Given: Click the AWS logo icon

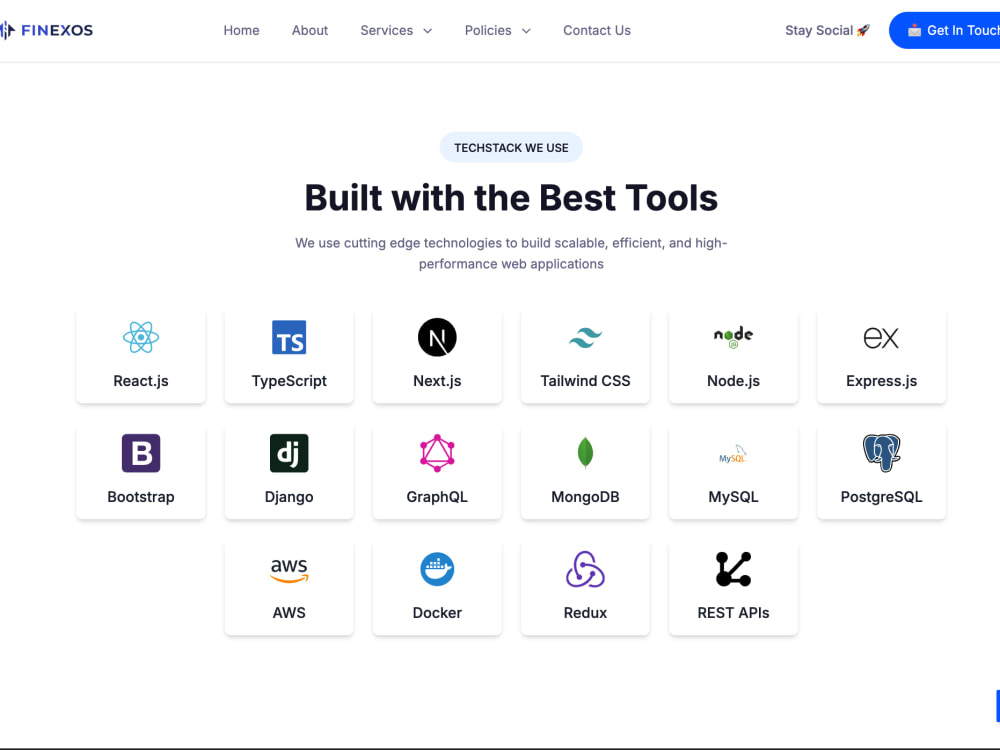Looking at the screenshot, I should point(289,570).
